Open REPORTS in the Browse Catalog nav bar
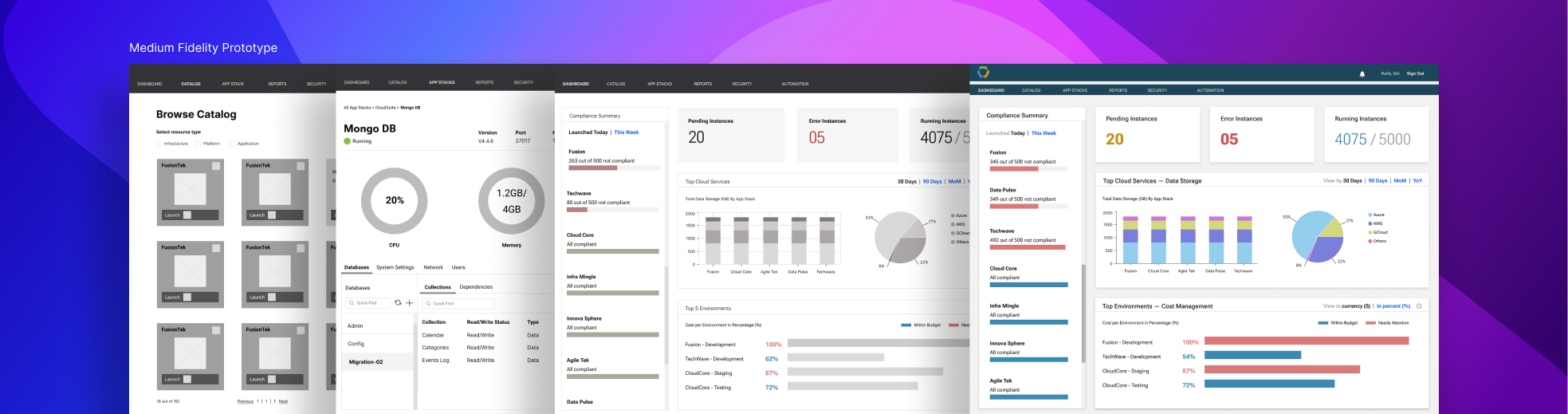Image resolution: width=1568 pixels, height=414 pixels. tap(277, 84)
